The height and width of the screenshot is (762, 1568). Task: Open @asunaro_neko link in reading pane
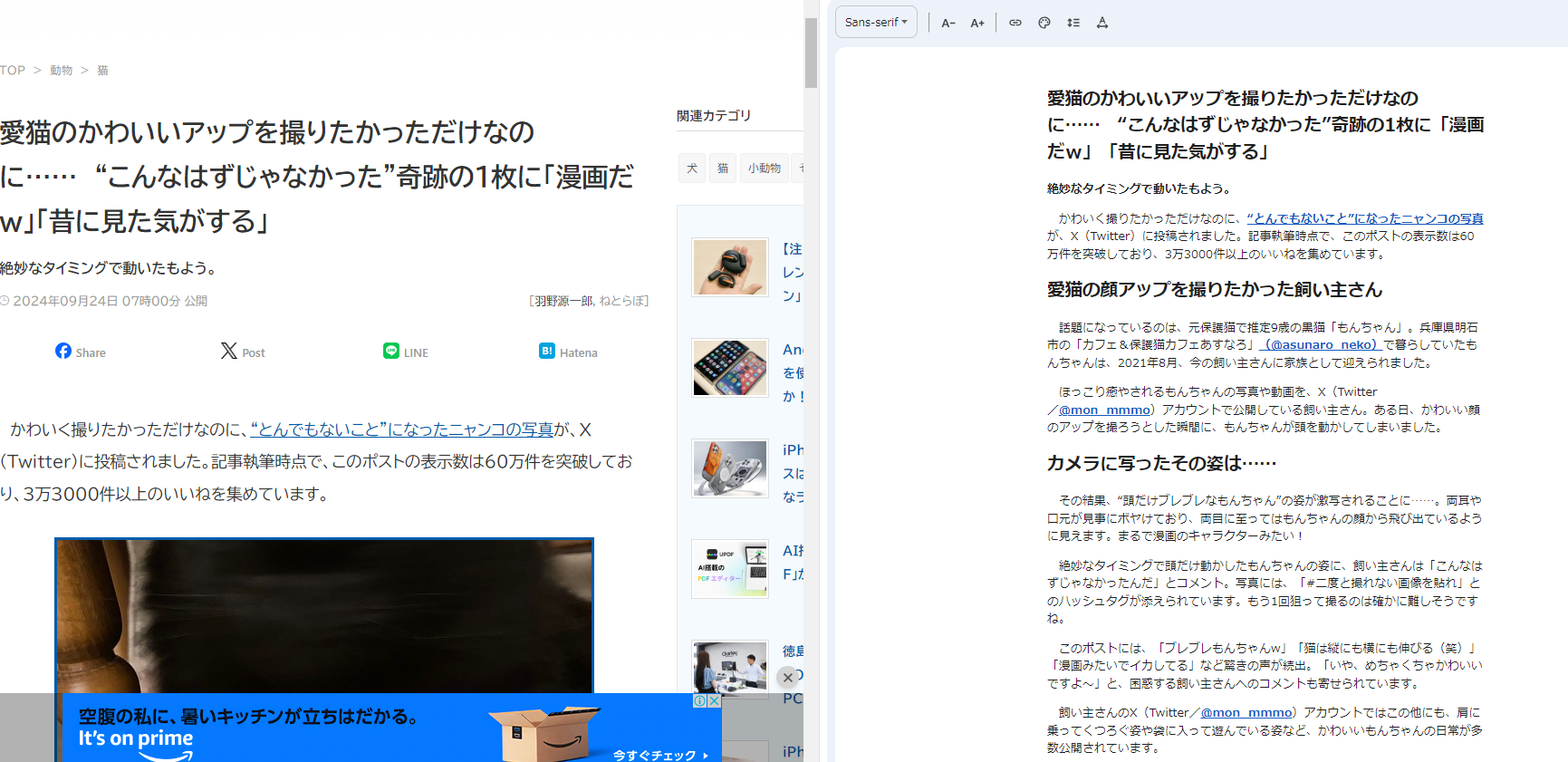tap(1320, 344)
